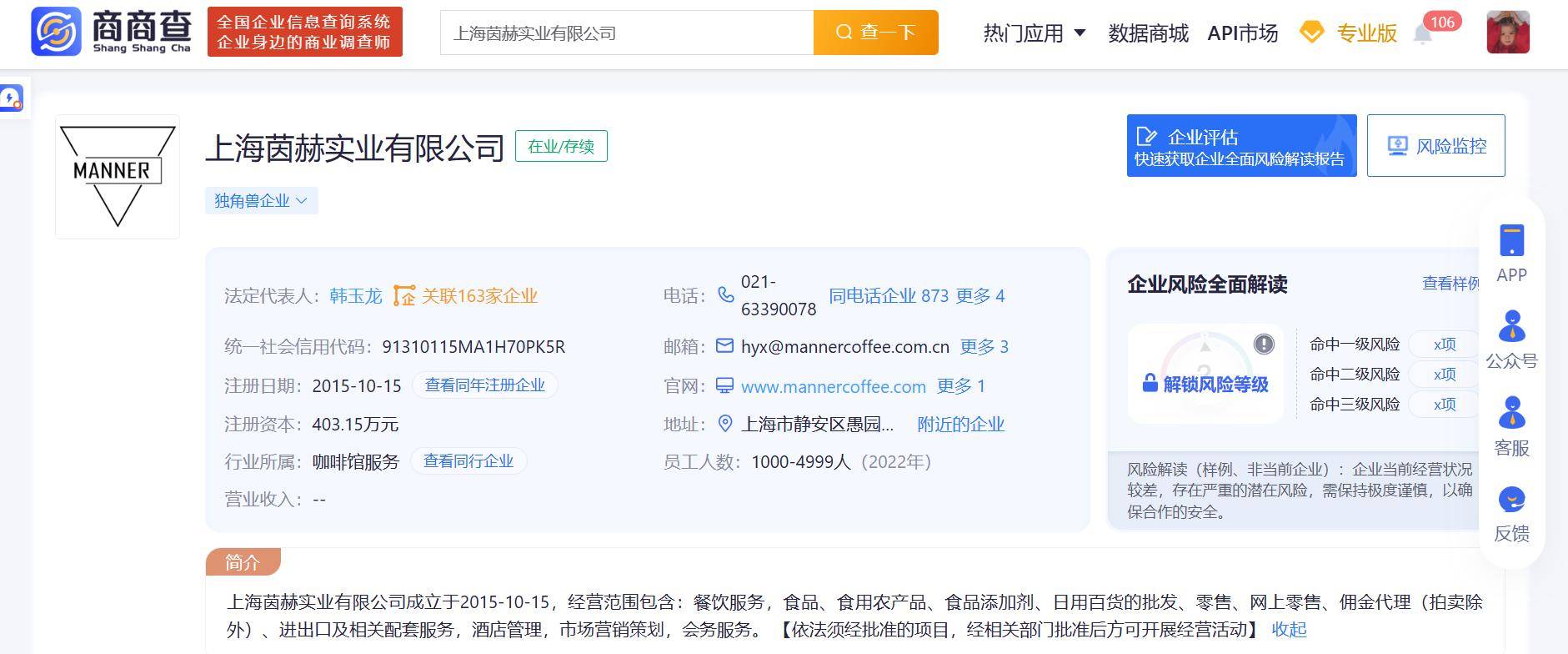This screenshot has width=1568, height=654.
Task: Click the 风险监控 button
Action: (x=1435, y=146)
